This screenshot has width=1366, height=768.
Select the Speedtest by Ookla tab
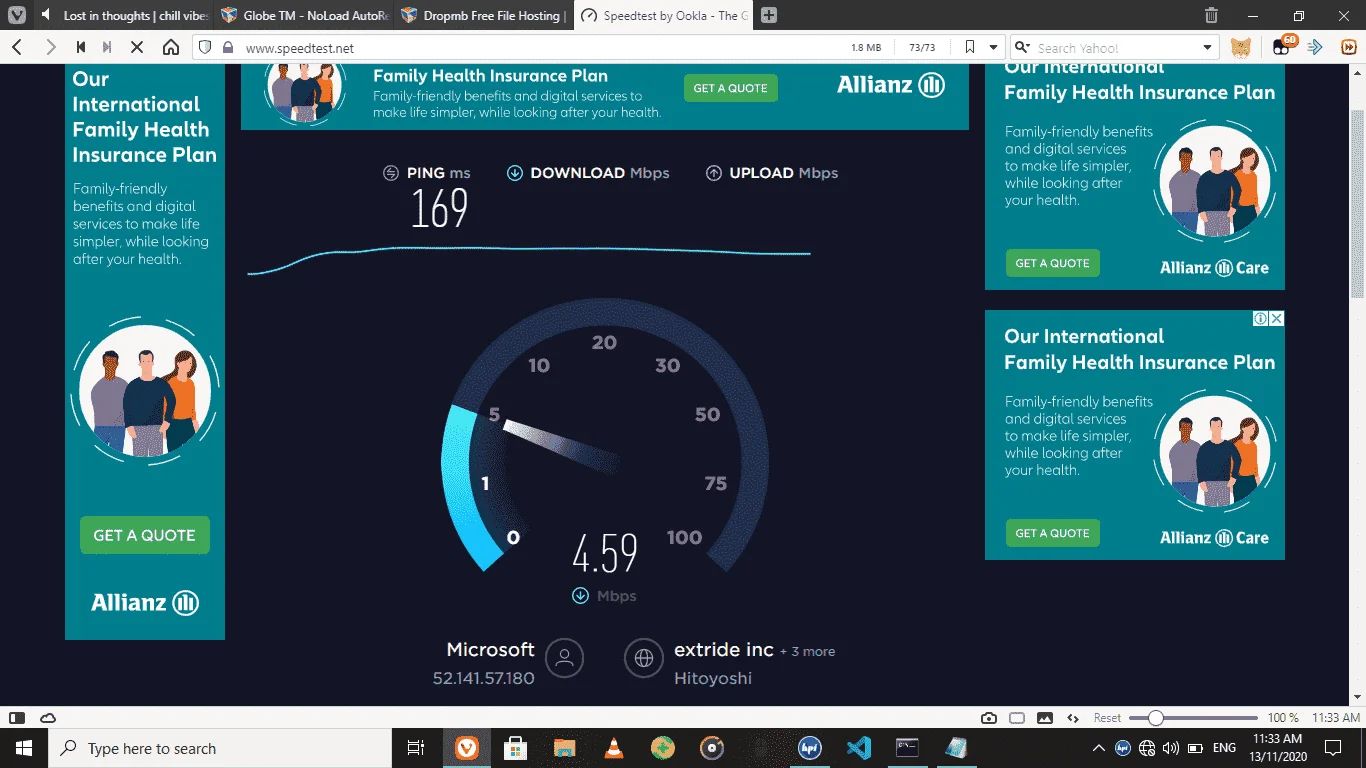point(665,15)
